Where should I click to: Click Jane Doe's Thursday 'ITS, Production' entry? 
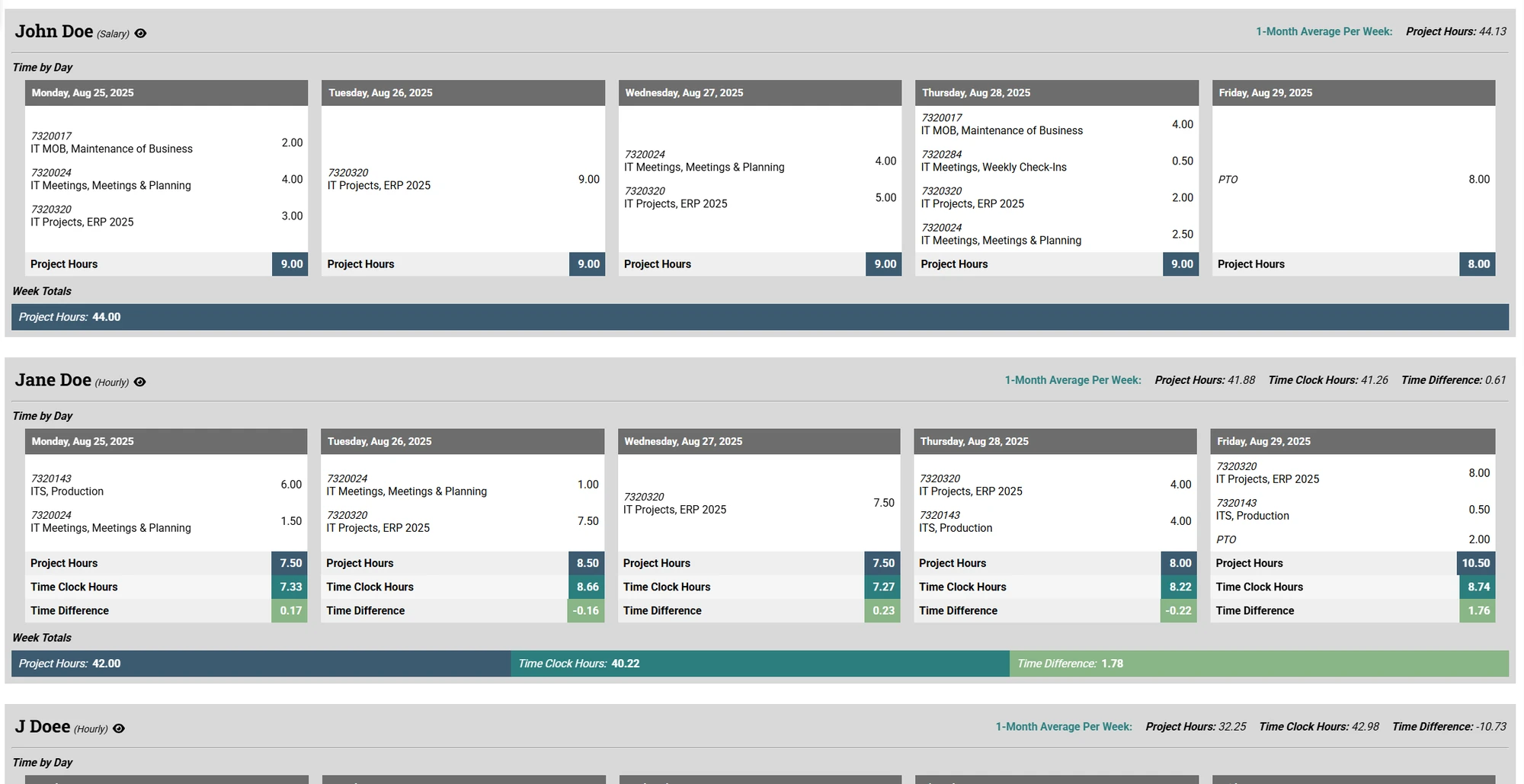pyautogui.click(x=1055, y=522)
